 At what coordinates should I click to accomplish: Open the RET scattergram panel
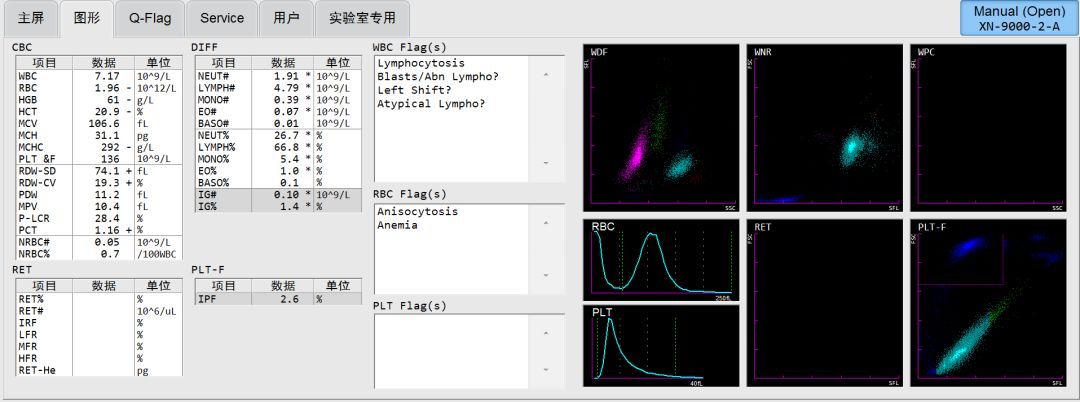[x=824, y=303]
